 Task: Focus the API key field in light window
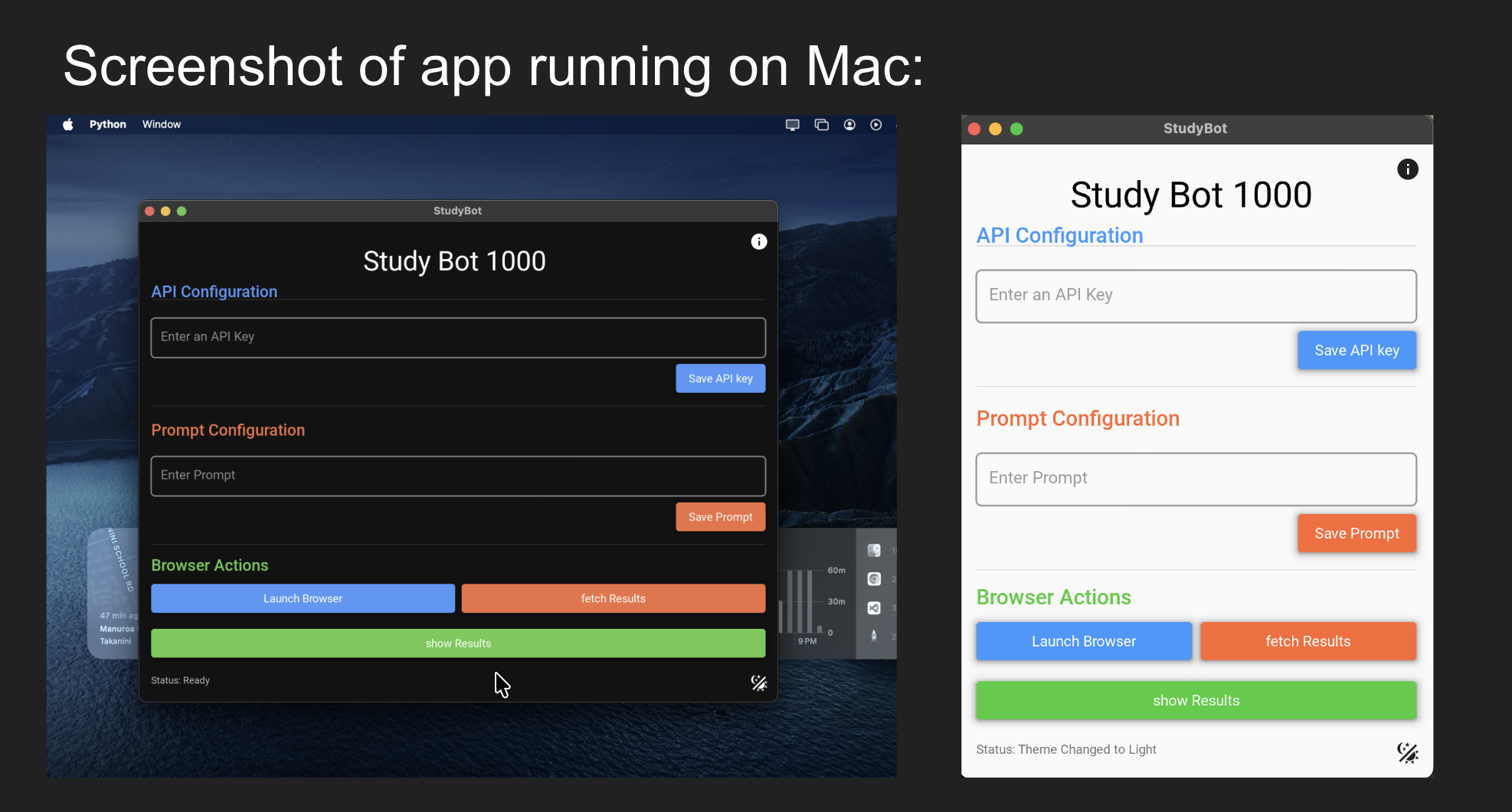point(1196,296)
